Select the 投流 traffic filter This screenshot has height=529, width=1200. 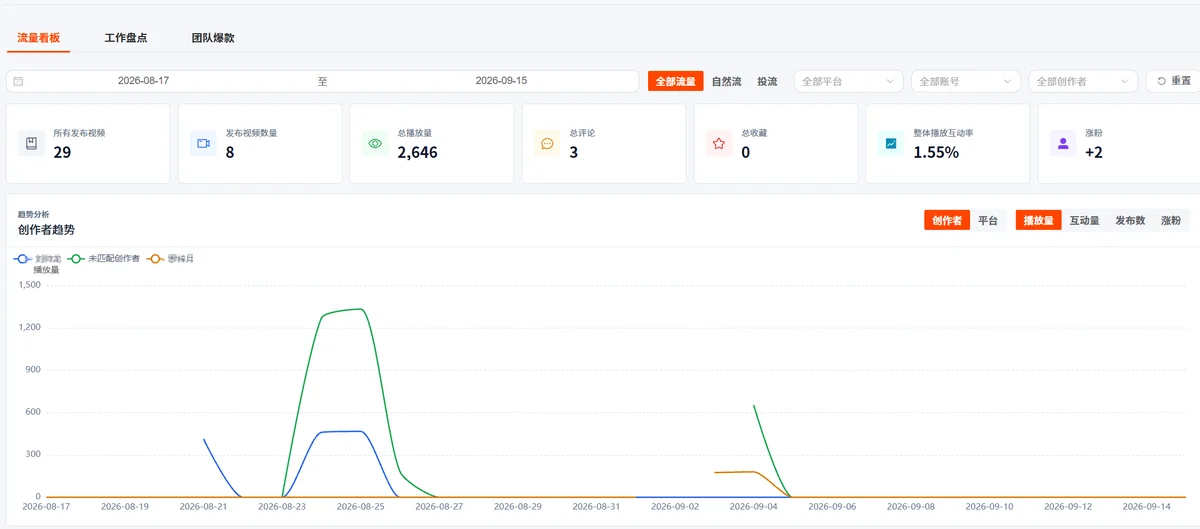click(767, 81)
